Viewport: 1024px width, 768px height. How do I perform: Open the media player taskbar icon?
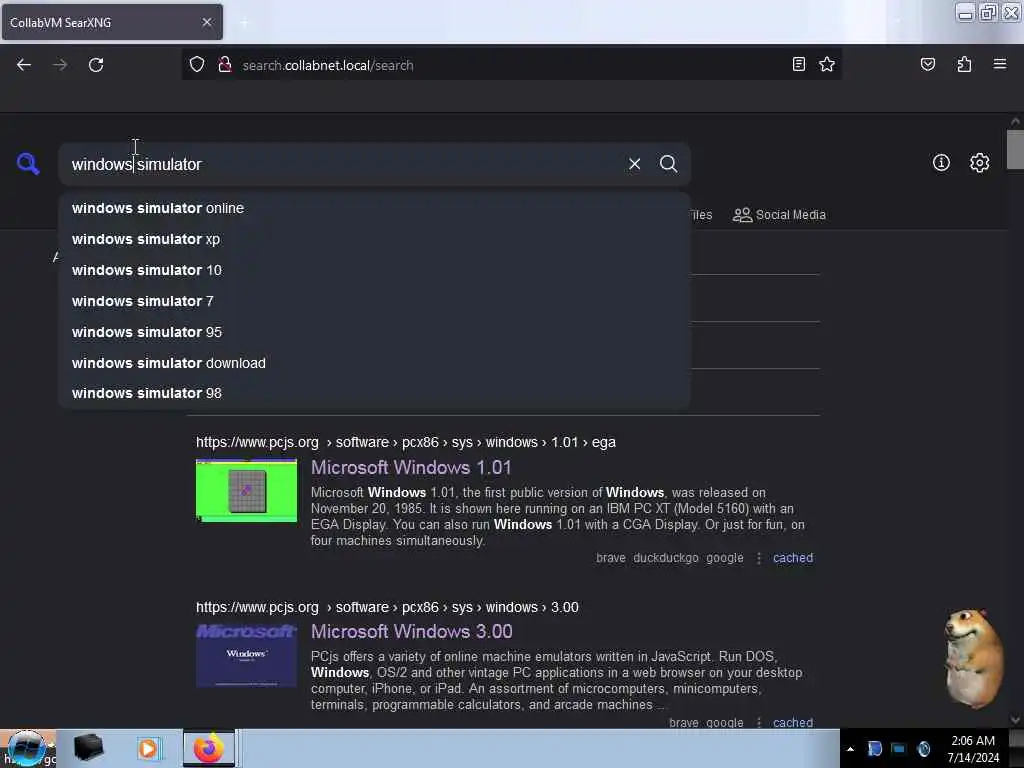pyautogui.click(x=148, y=748)
